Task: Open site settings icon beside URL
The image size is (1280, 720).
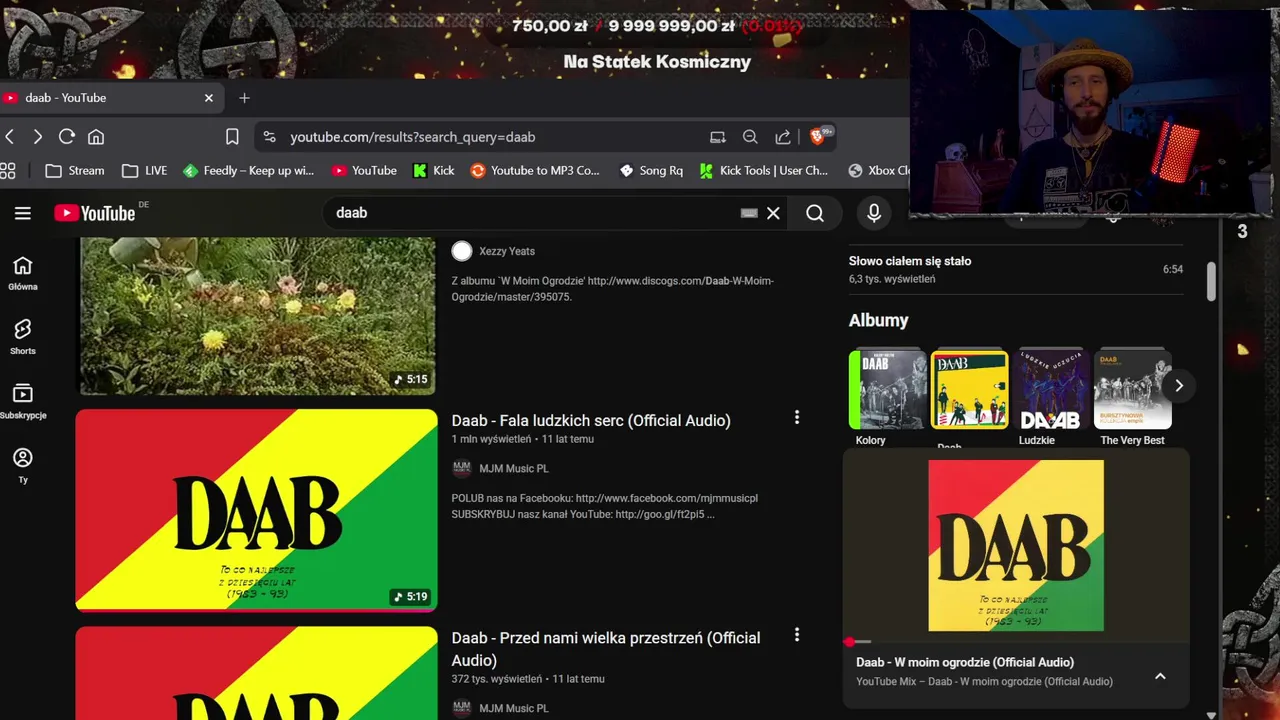Action: tap(268, 137)
